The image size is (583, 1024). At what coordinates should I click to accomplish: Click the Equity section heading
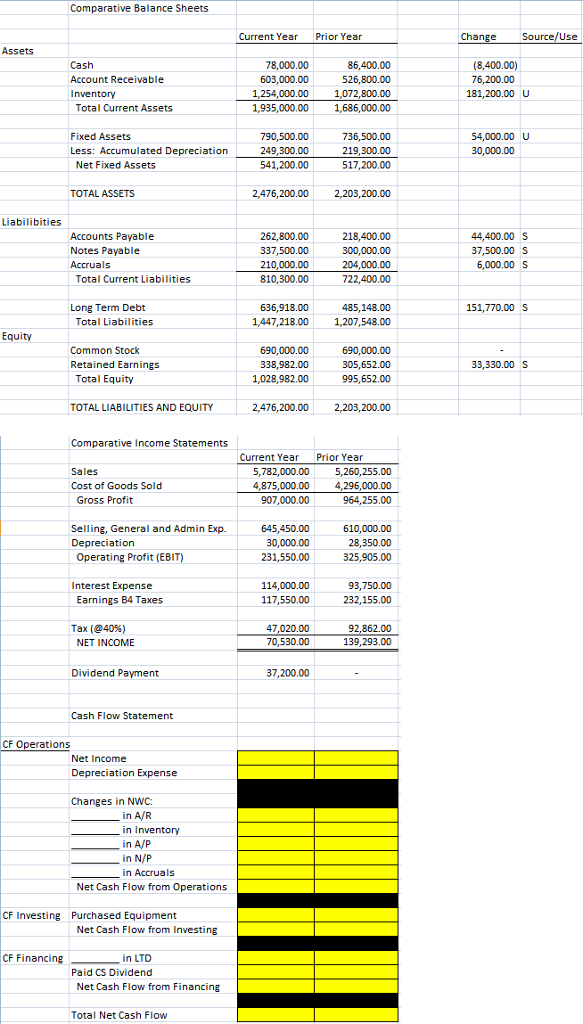click(x=16, y=336)
